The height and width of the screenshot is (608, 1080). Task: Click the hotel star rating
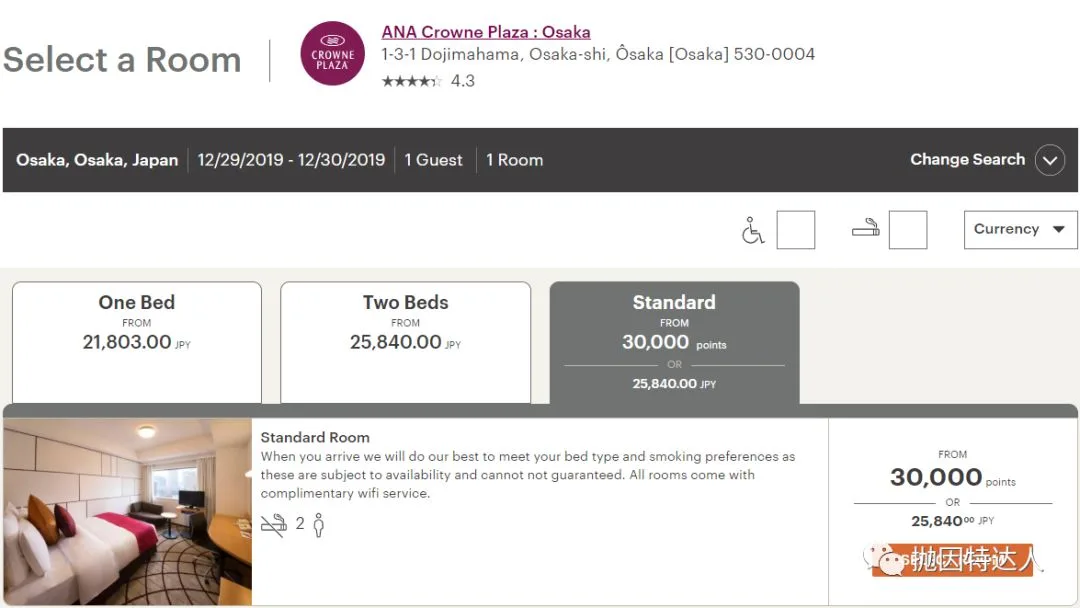click(x=411, y=81)
